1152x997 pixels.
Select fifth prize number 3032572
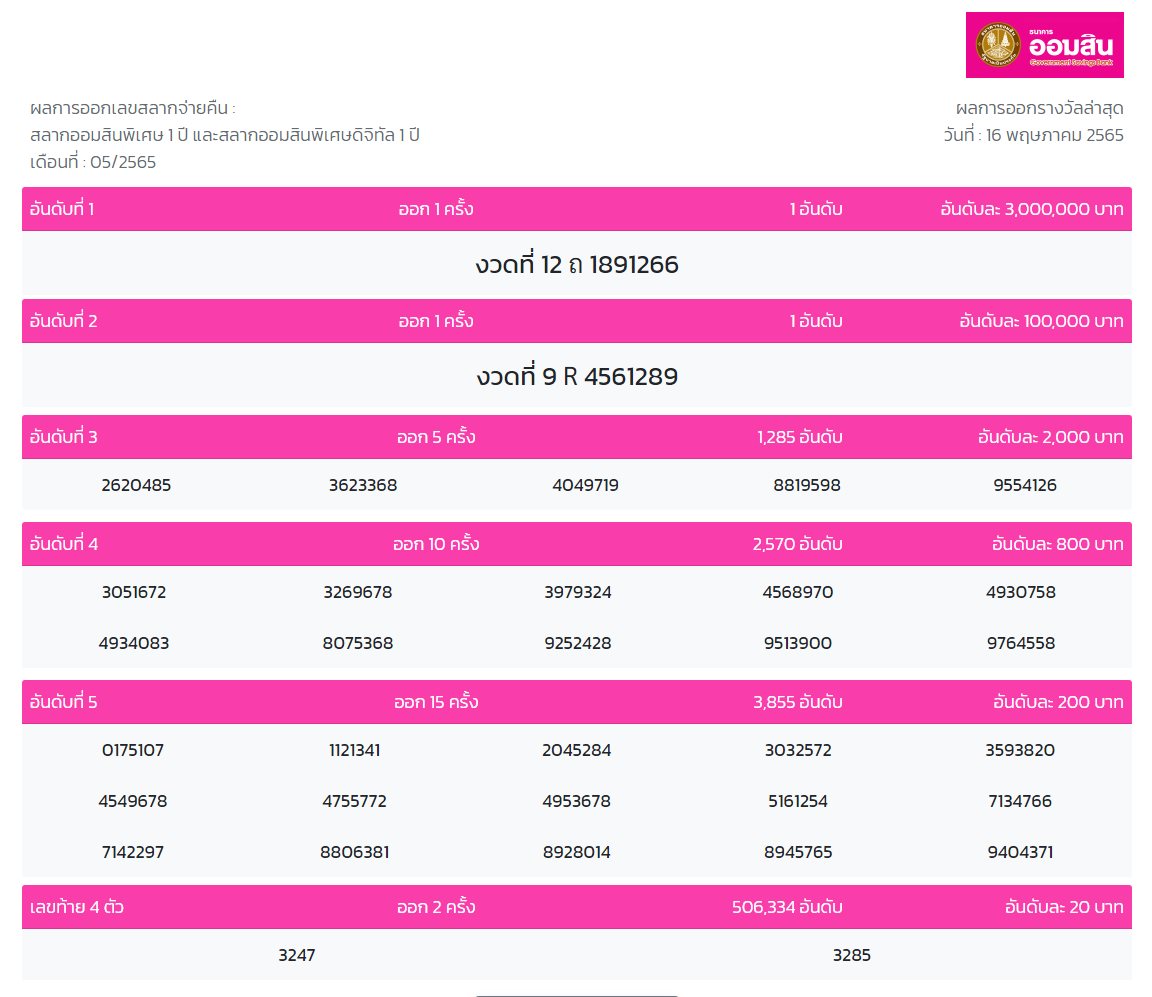pyautogui.click(x=798, y=750)
